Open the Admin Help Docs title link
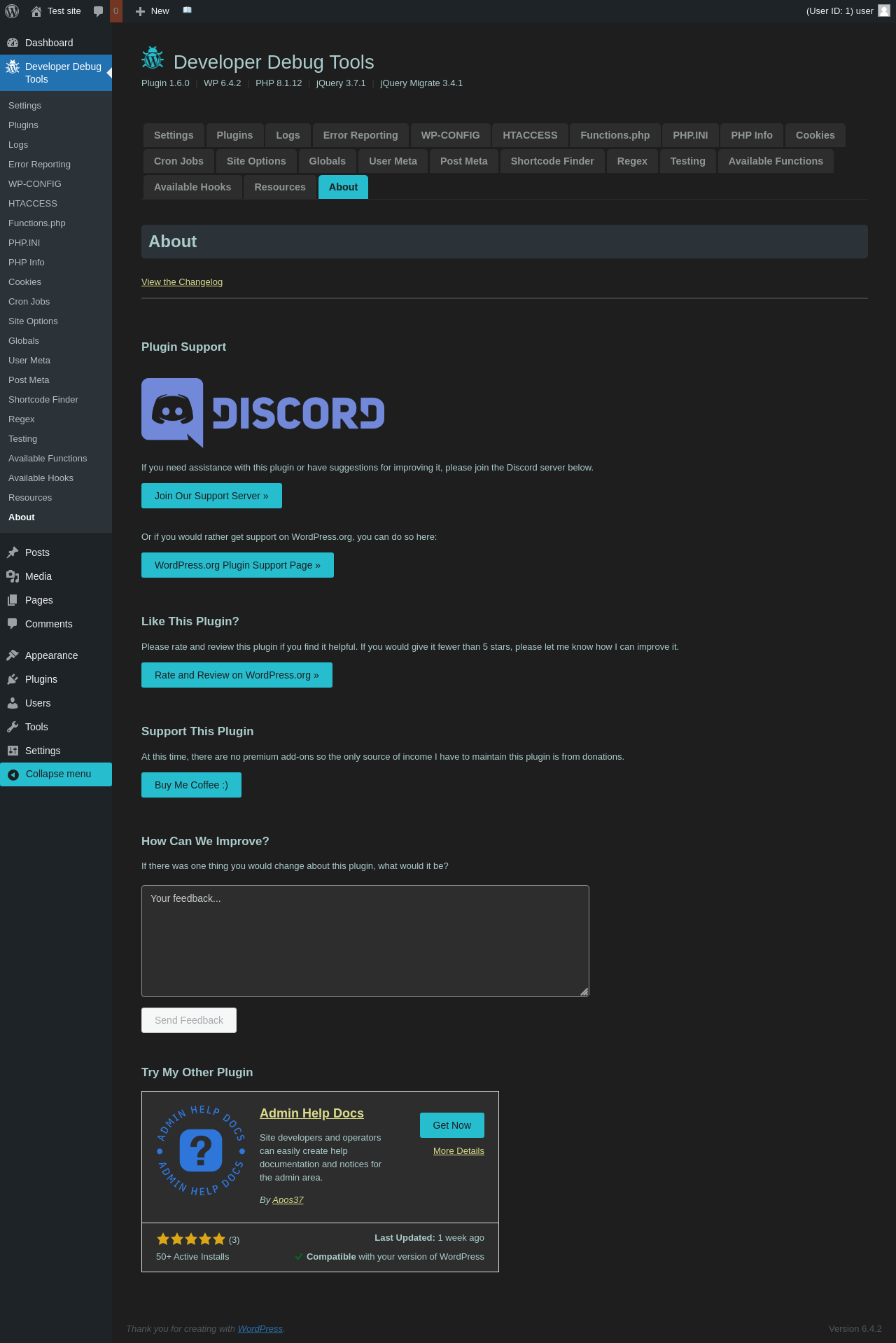Image resolution: width=896 pixels, height=1343 pixels. [x=311, y=1113]
